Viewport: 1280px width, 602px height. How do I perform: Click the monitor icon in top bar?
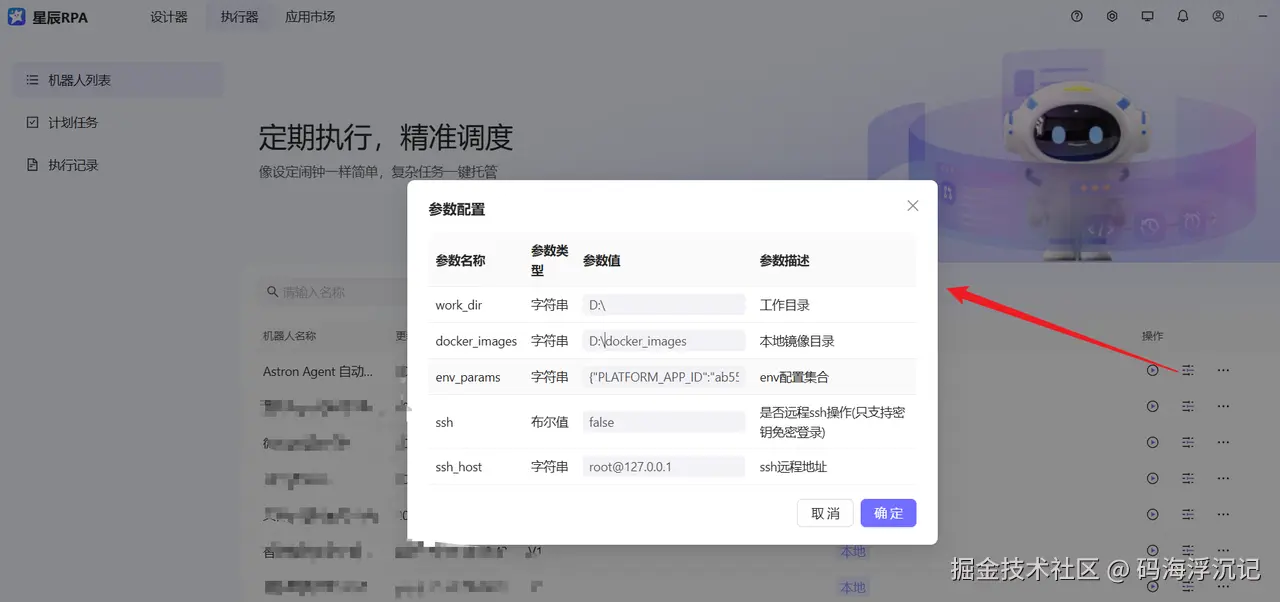pos(1147,17)
